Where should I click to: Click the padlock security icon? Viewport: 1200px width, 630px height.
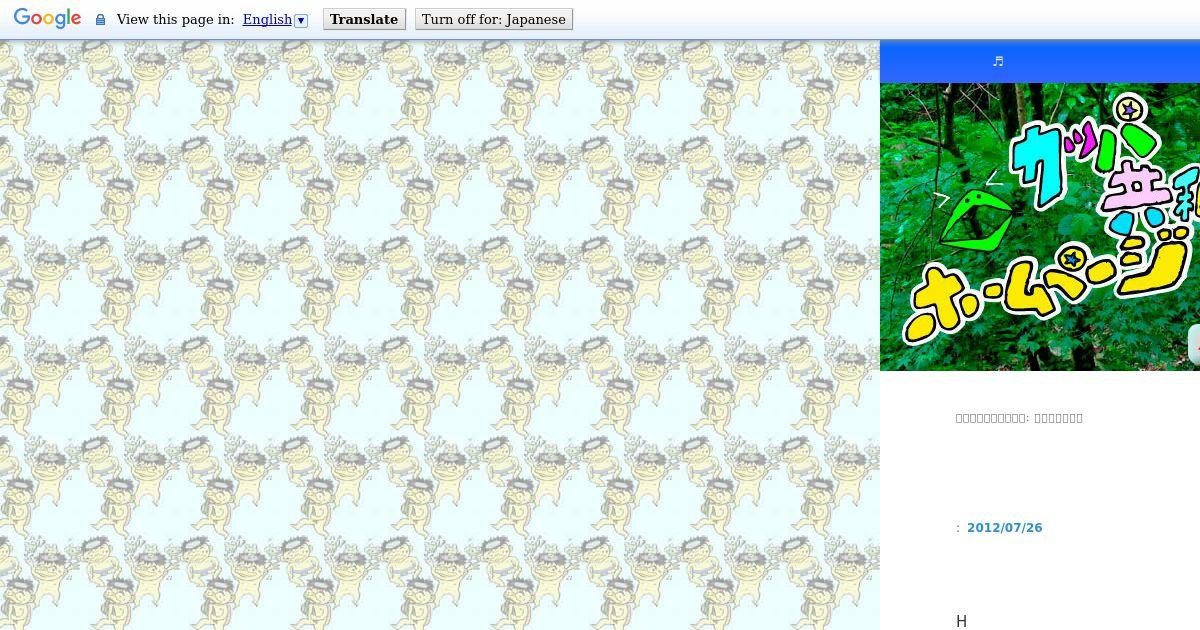(100, 20)
